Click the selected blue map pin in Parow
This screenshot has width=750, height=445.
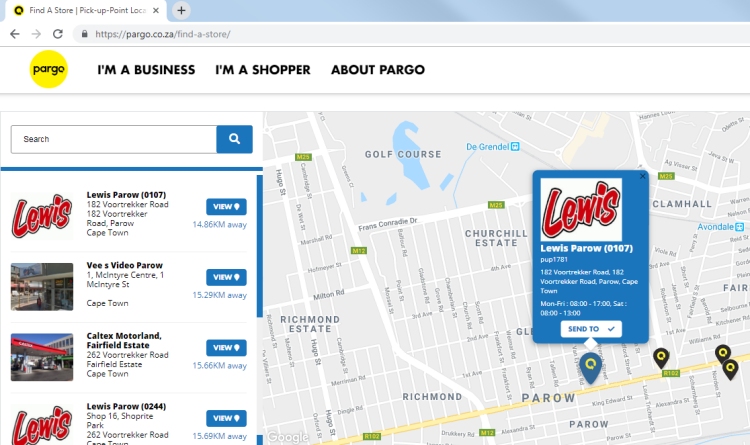coord(591,367)
